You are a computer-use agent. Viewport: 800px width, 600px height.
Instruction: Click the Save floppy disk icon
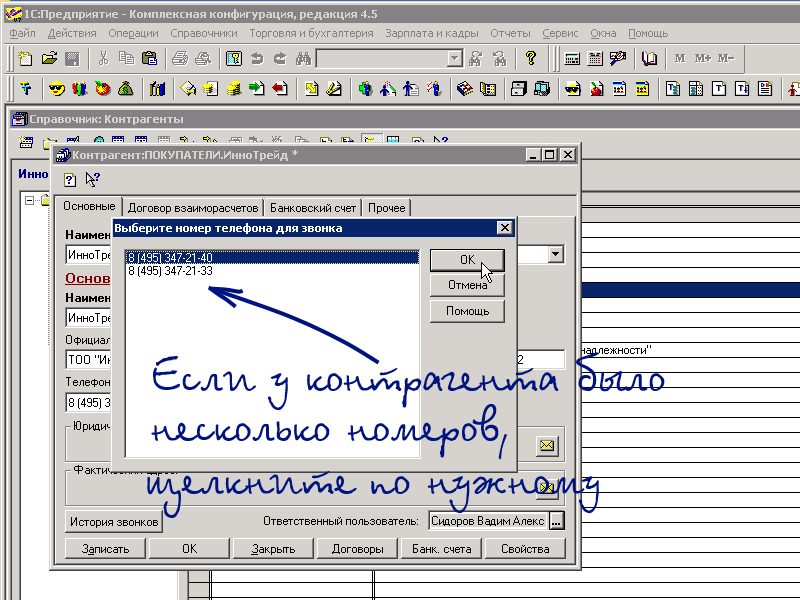[x=72, y=59]
